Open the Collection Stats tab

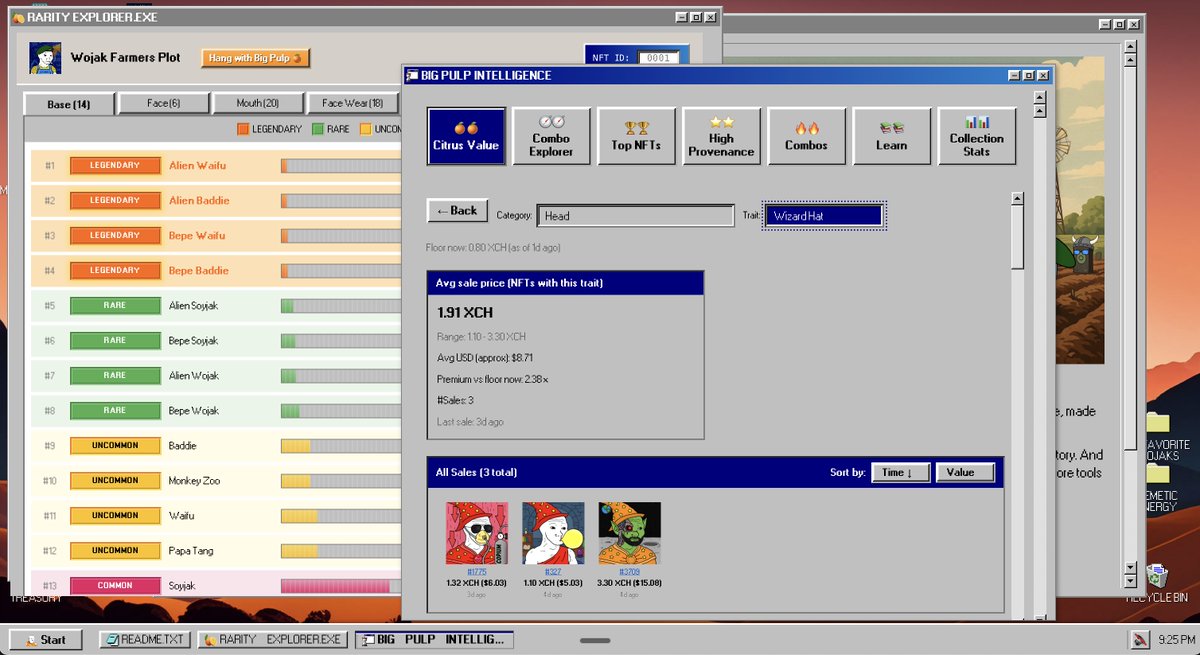tap(976, 136)
